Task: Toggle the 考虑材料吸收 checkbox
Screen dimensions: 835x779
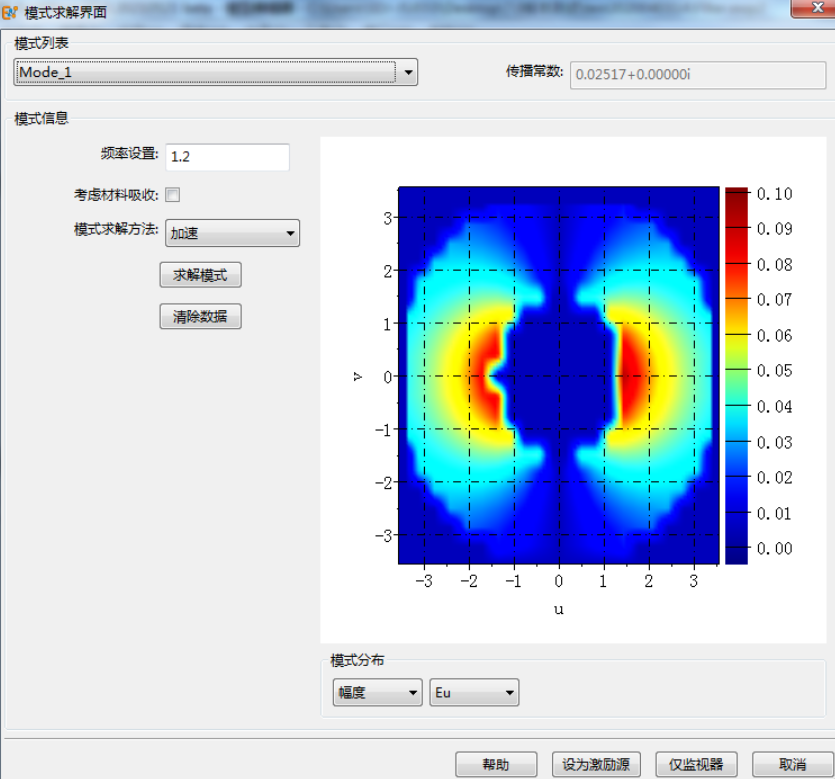Action: coord(173,195)
